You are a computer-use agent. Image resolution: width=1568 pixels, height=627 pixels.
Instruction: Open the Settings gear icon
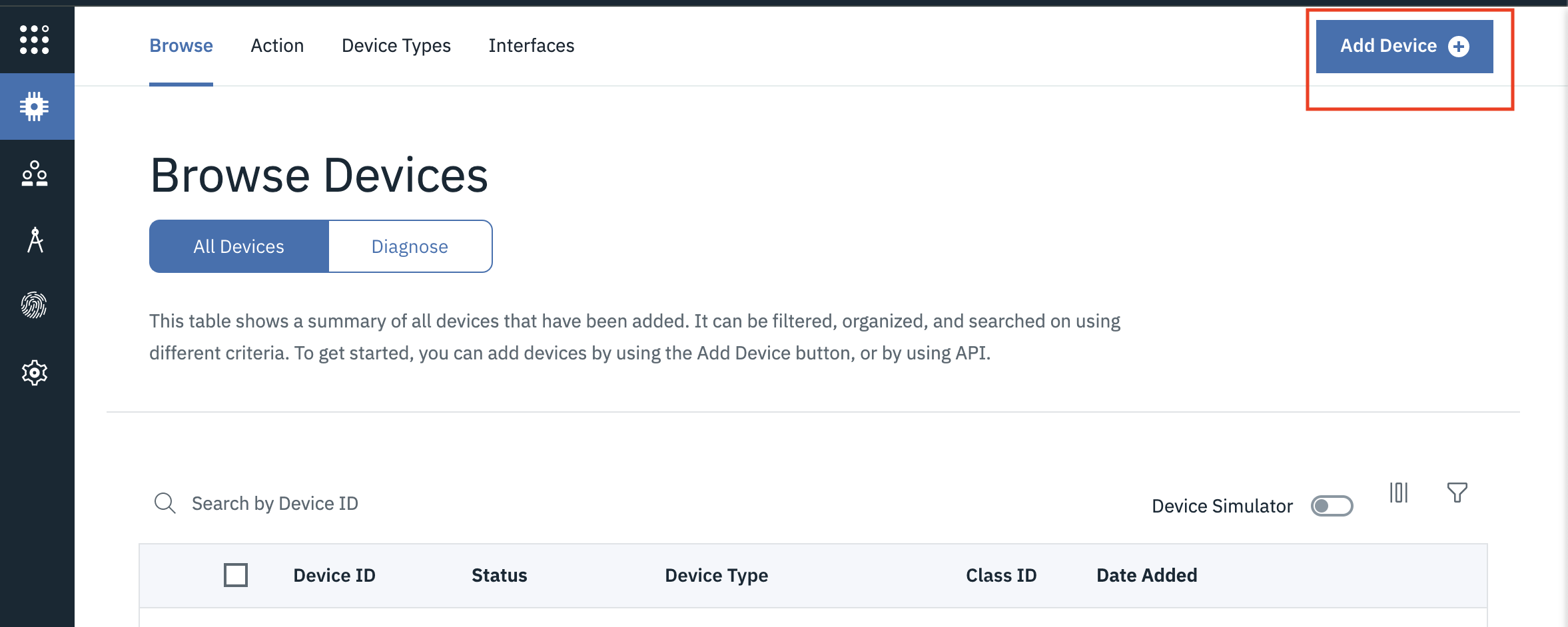click(35, 373)
